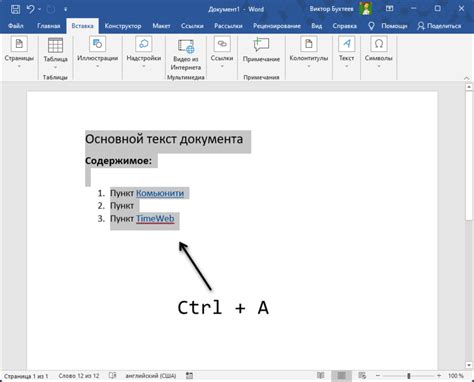Click the zoom out minus button
Viewport: 474px width, 382px height.
pyautogui.click(x=378, y=376)
